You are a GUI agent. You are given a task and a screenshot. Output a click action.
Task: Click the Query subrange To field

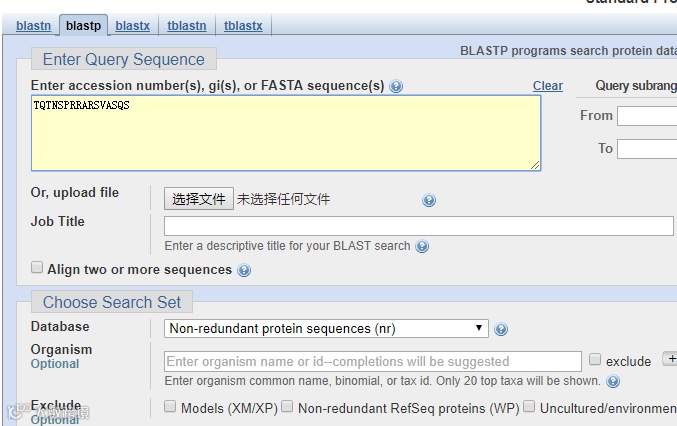coord(647,149)
